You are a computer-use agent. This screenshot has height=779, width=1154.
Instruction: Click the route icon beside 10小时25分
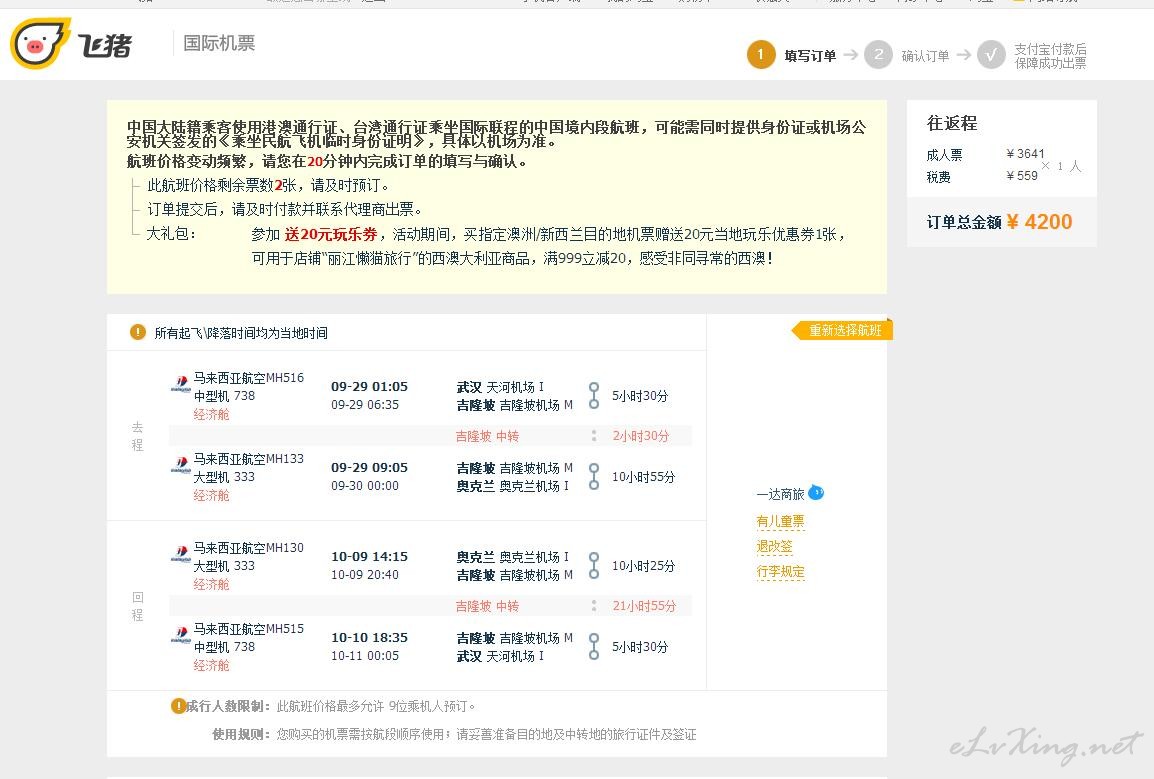click(x=594, y=565)
